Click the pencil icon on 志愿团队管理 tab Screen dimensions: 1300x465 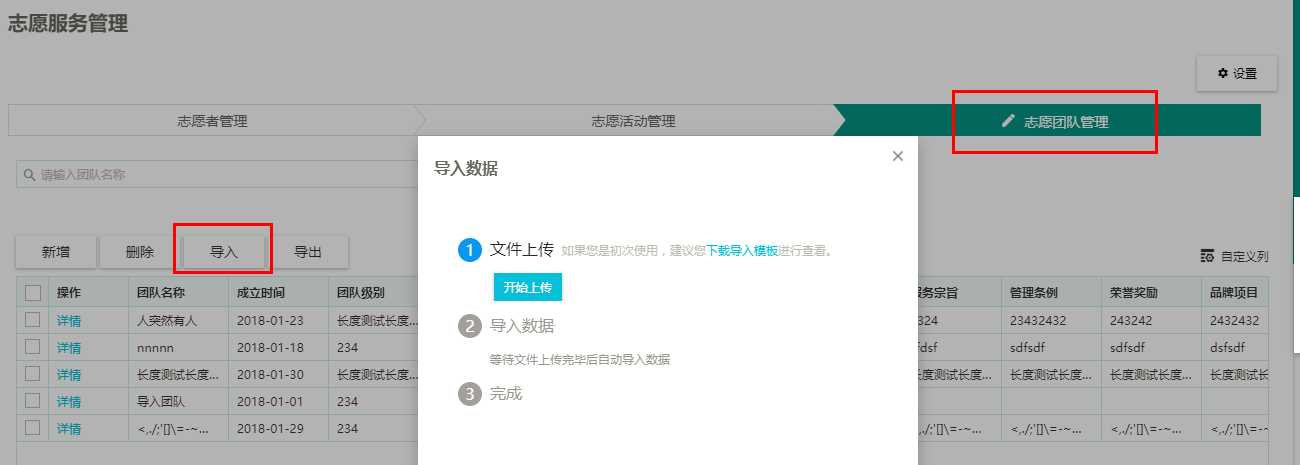[x=1008, y=121]
